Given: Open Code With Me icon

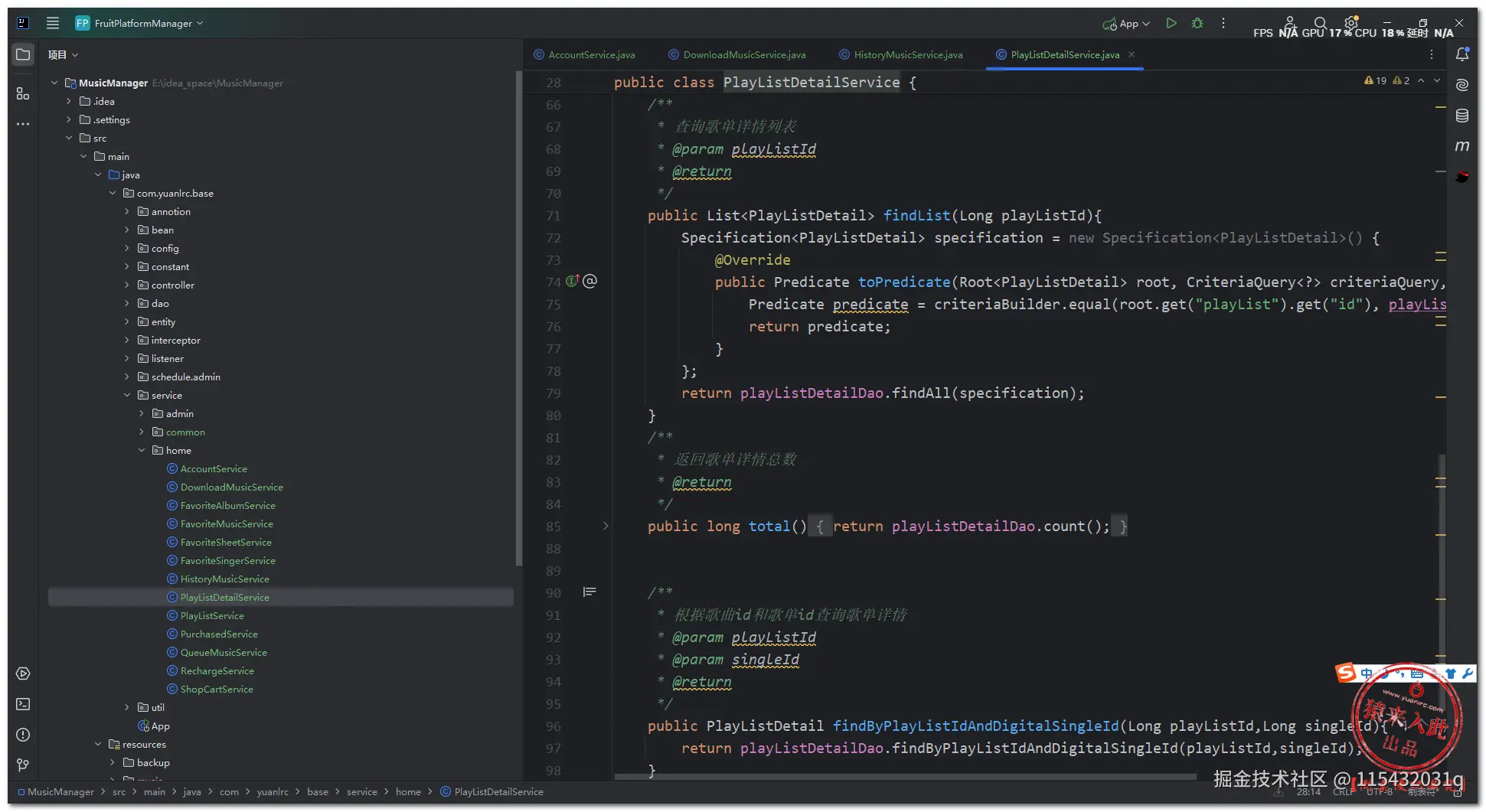Looking at the screenshot, I should point(1290,23).
